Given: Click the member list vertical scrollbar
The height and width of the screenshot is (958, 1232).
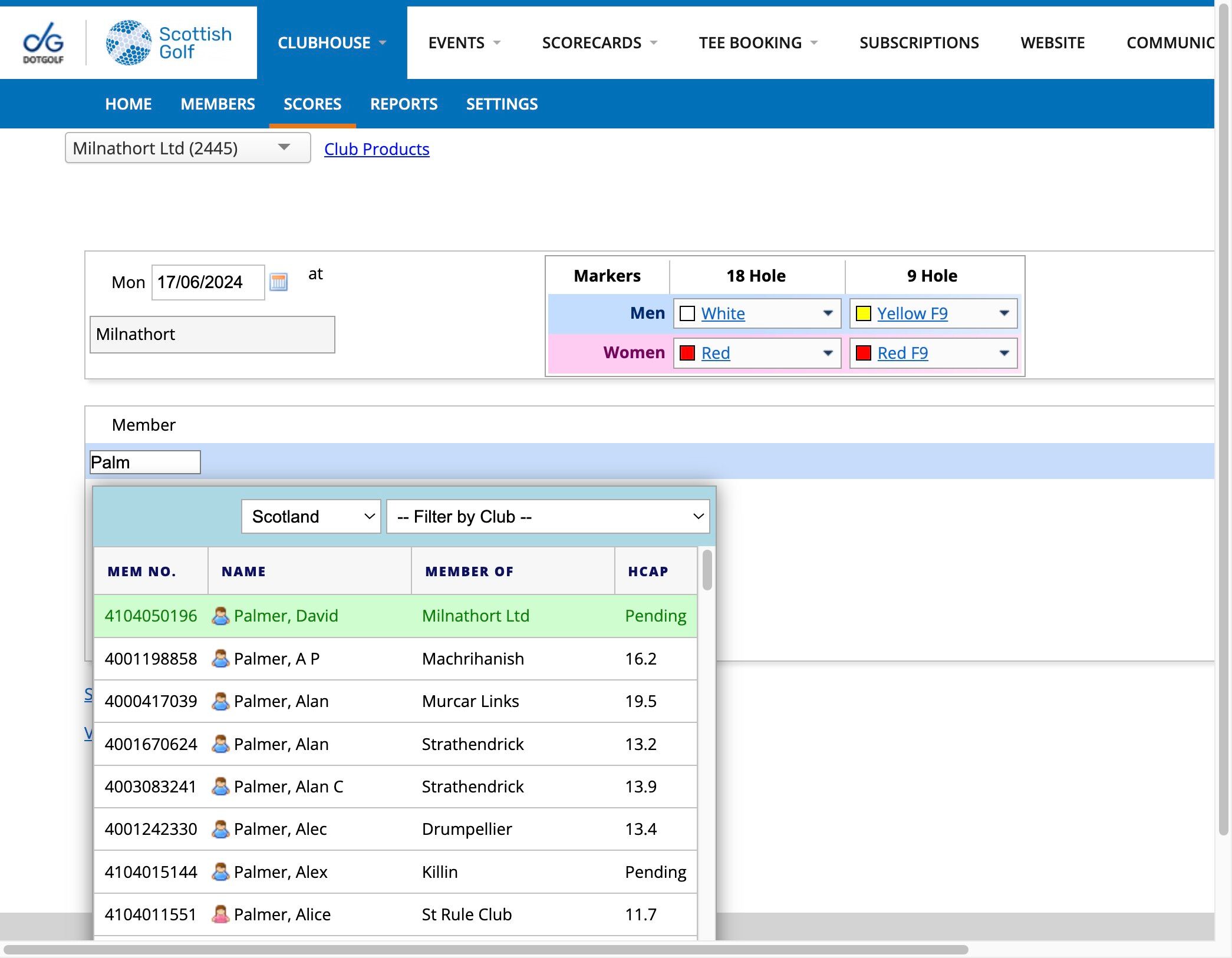Looking at the screenshot, I should coord(707,743).
